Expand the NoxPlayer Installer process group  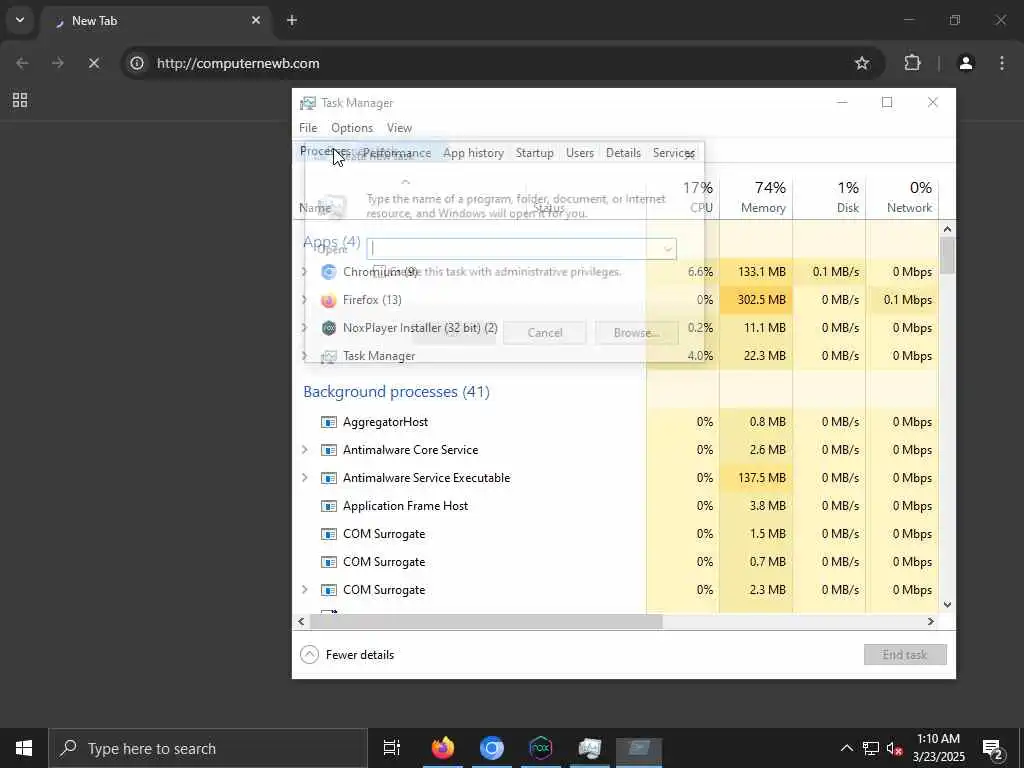tap(305, 328)
